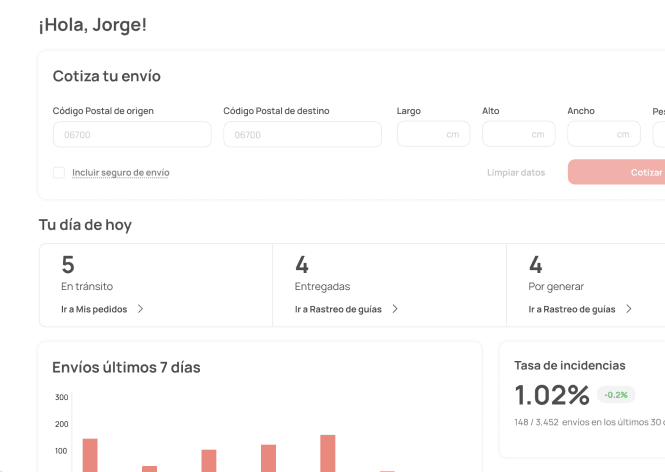Click the ¡Hola, Jorge! greeting
Screen dimensions: 665x472
coord(92,25)
